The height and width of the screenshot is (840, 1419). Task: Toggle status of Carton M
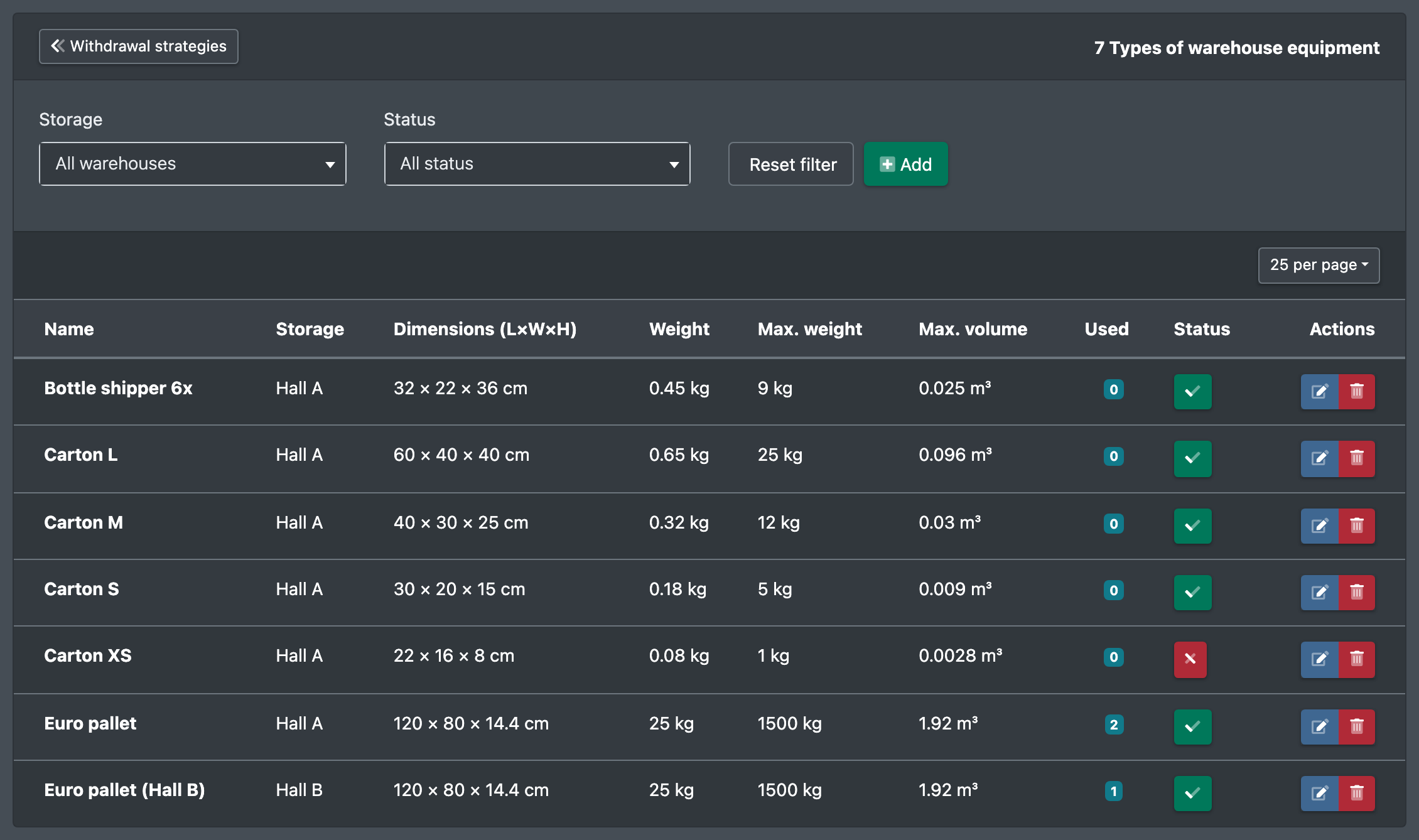[1192, 526]
